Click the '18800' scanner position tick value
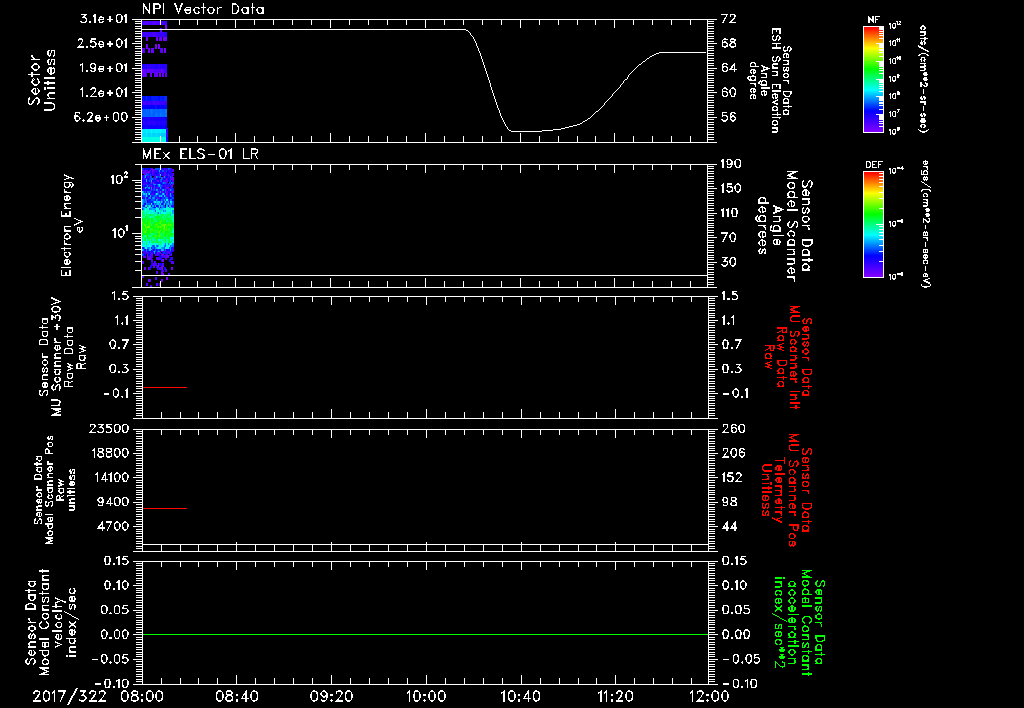 click(109, 453)
